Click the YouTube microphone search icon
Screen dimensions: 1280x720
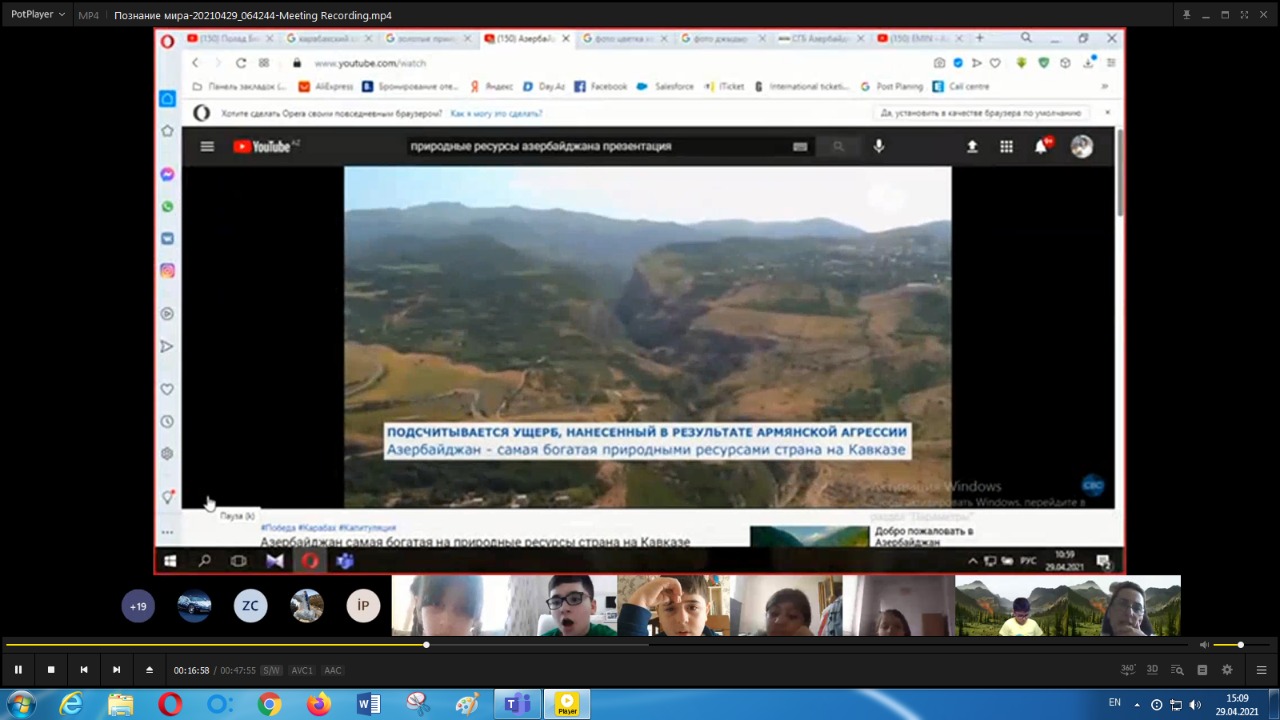pos(879,146)
